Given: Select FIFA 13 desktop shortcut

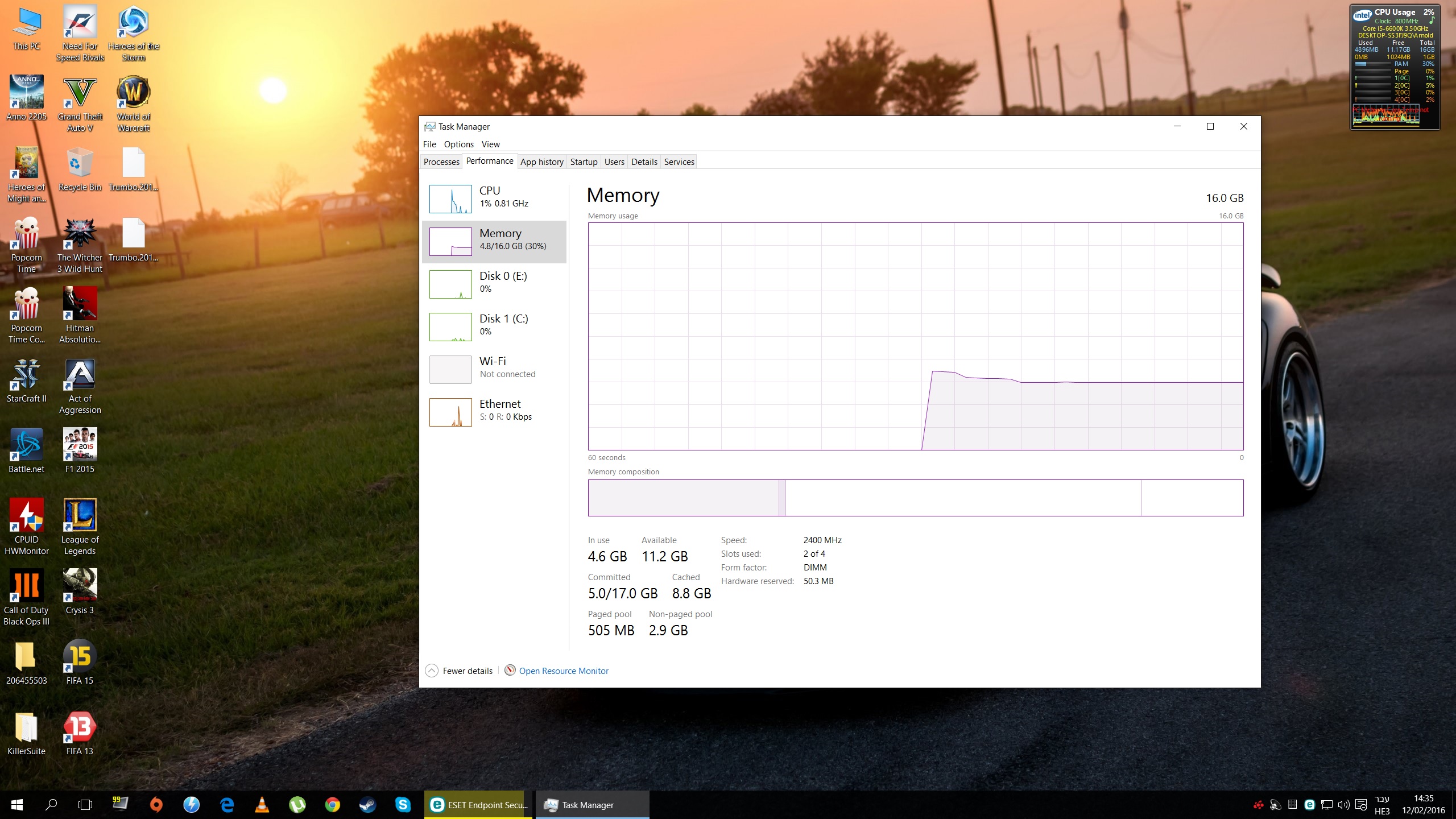Looking at the screenshot, I should point(80,734).
